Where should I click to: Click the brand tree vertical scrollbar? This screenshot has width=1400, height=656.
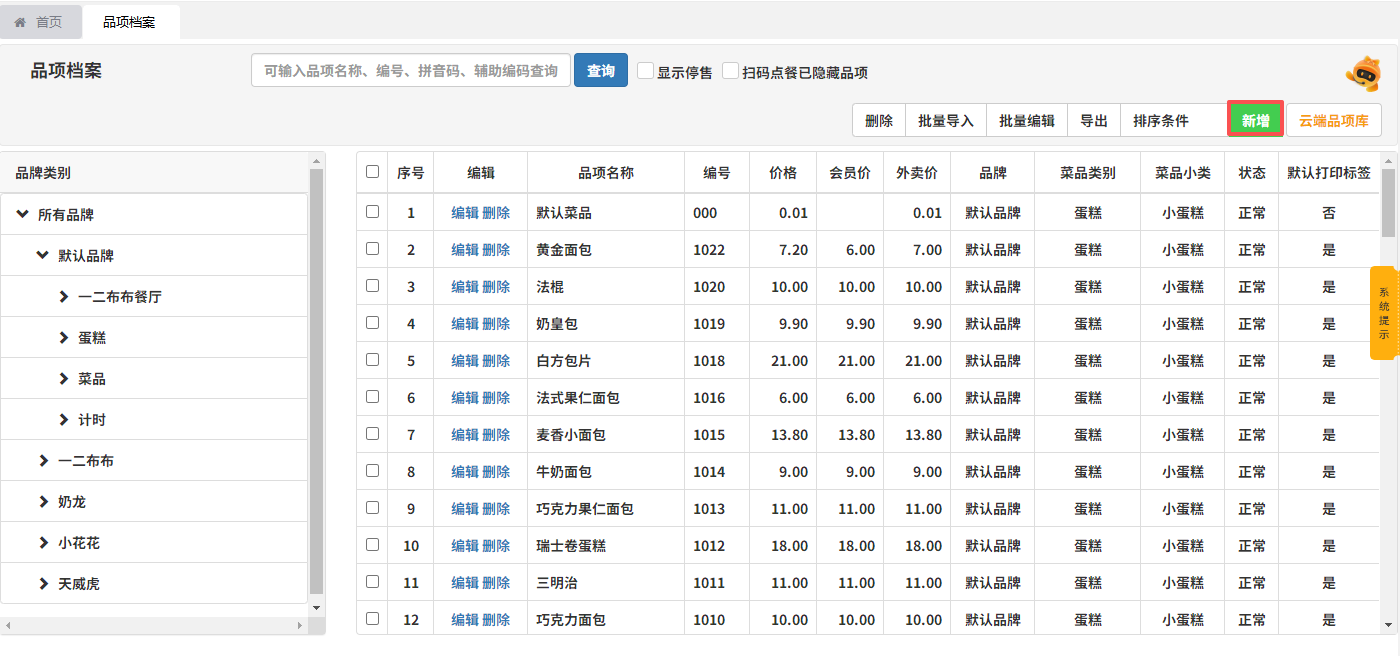coord(317,382)
